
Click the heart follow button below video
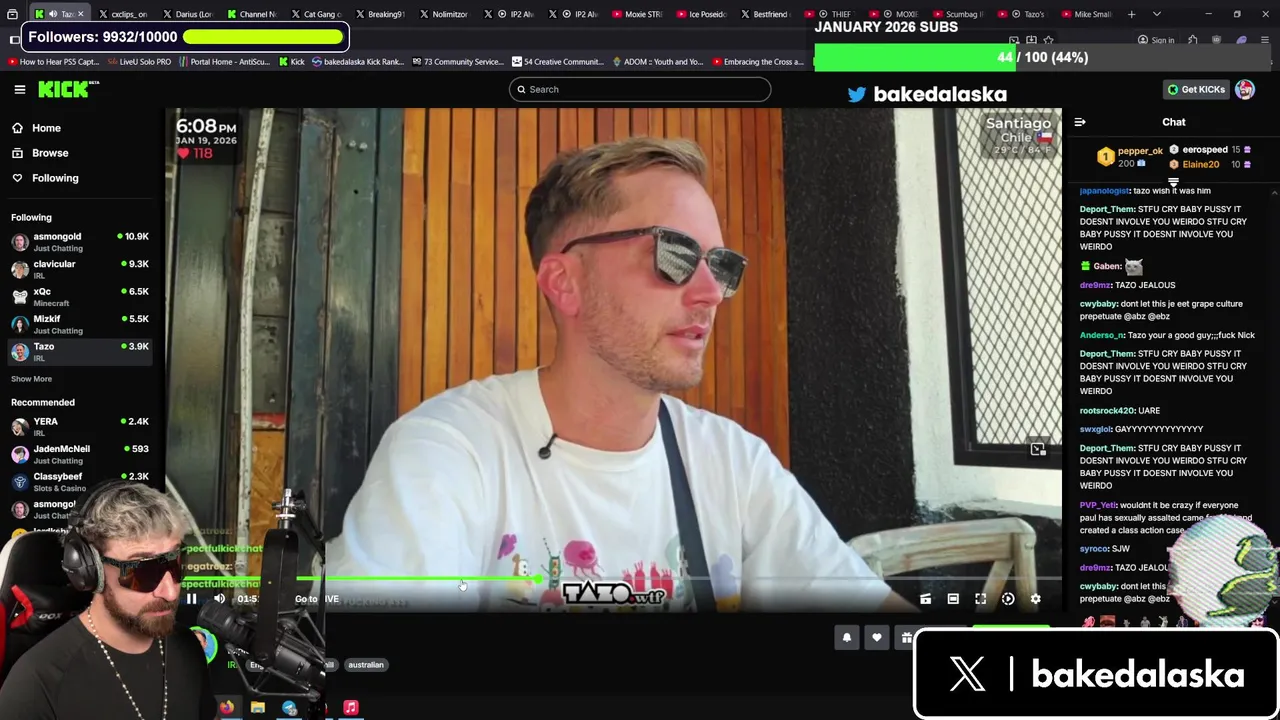[x=877, y=638]
